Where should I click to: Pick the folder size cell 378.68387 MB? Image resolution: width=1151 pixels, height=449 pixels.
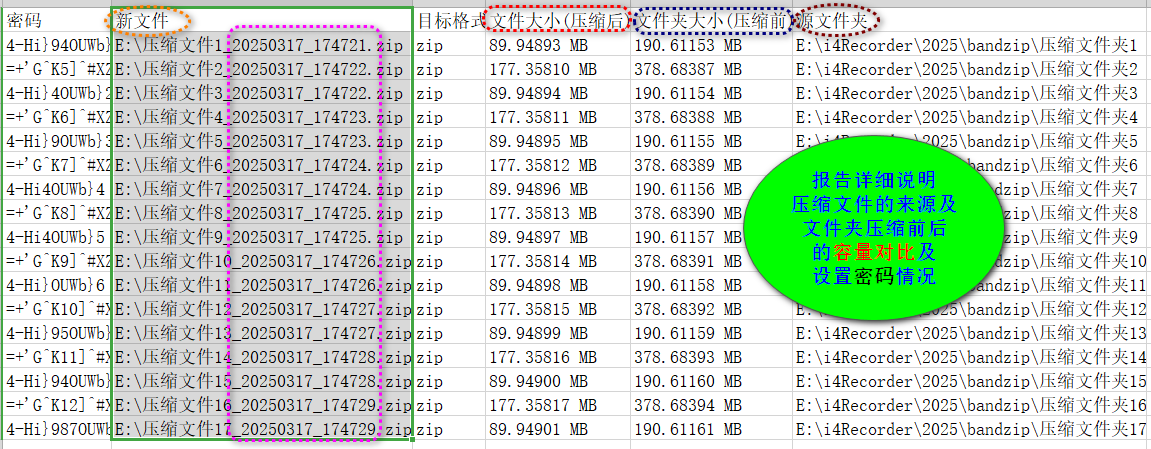pos(711,70)
